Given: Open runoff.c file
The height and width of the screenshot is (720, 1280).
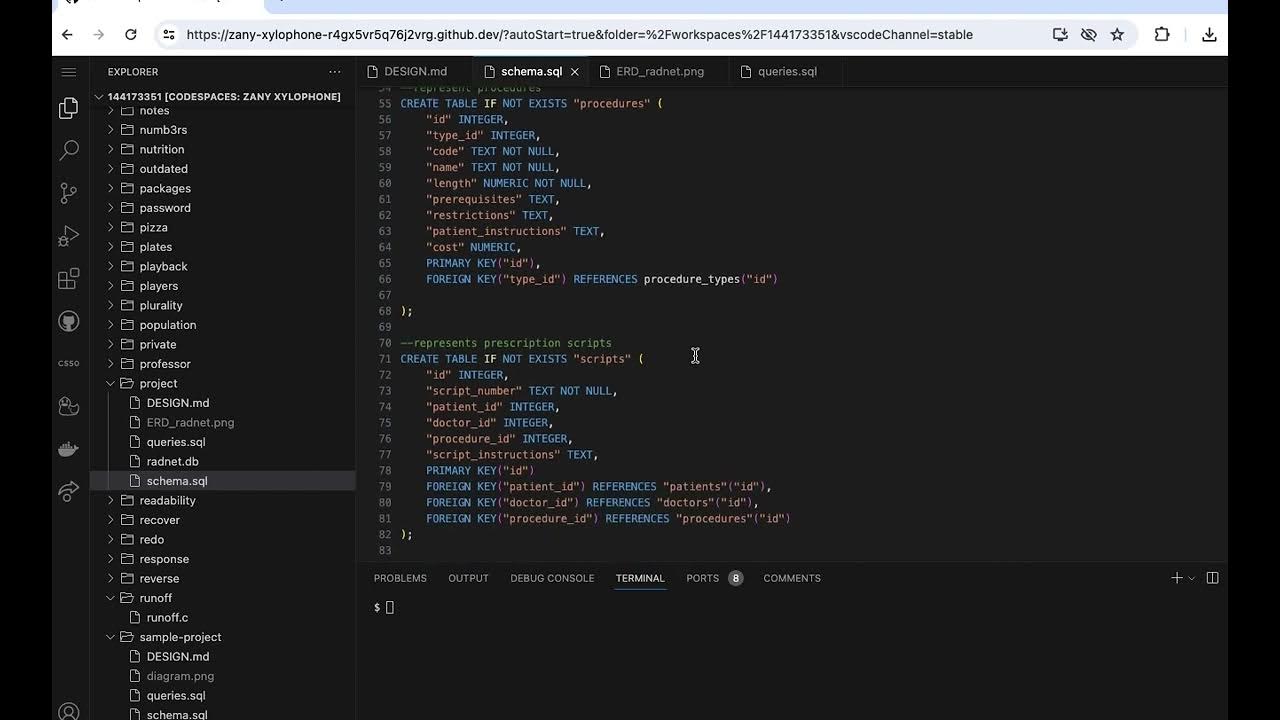Looking at the screenshot, I should 224,617.
